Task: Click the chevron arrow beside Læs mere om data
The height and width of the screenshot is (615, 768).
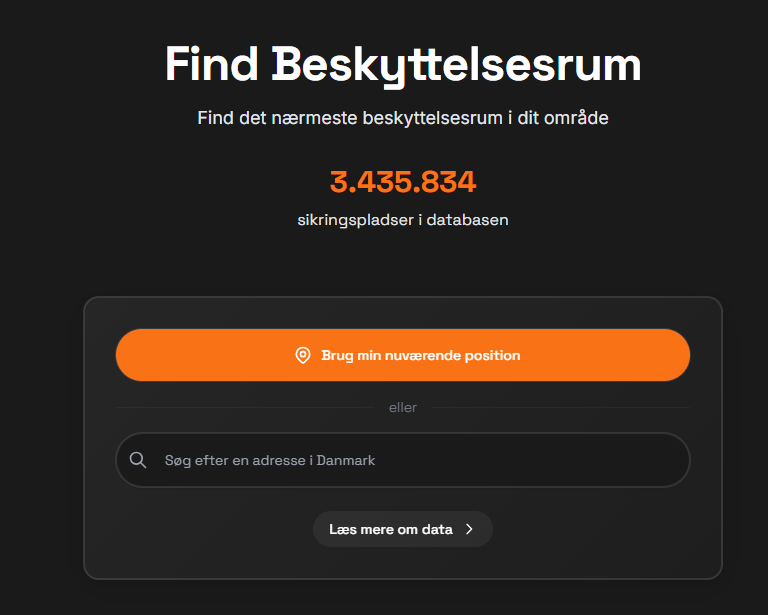Action: pos(469,529)
